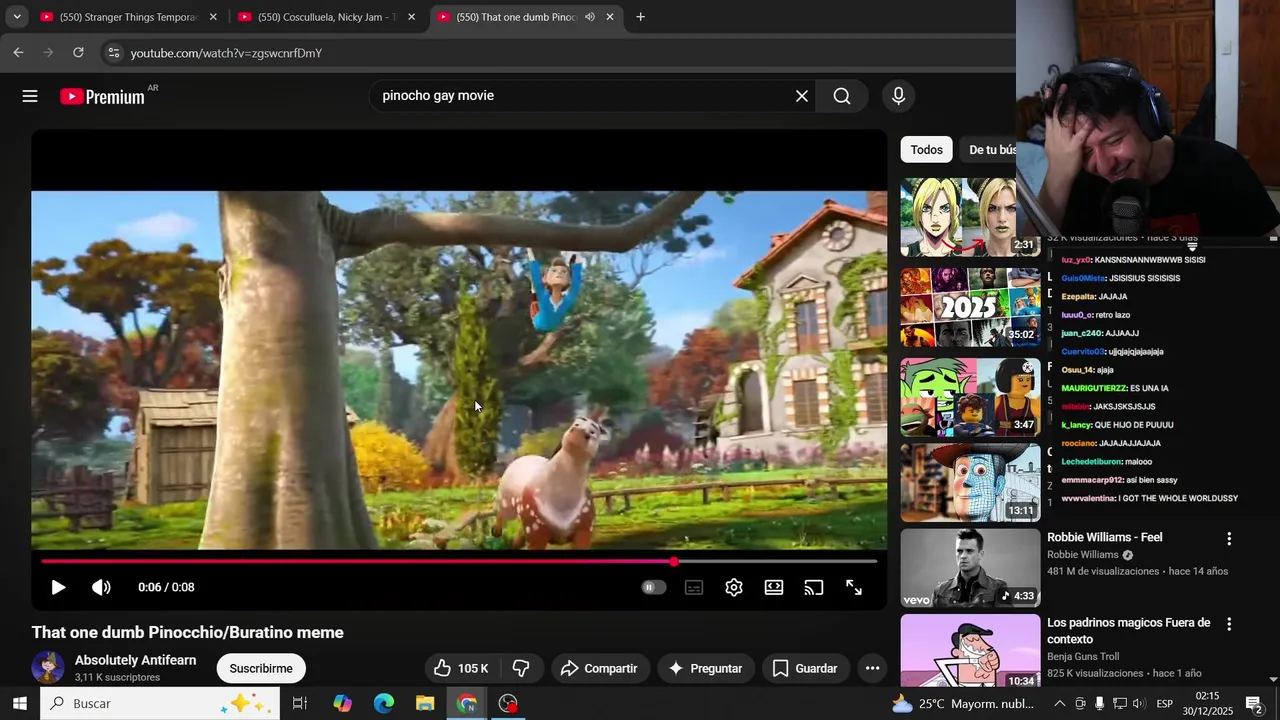Launch Microsoft Edge from the taskbar
This screenshot has width=1280, height=720.
pos(384,703)
